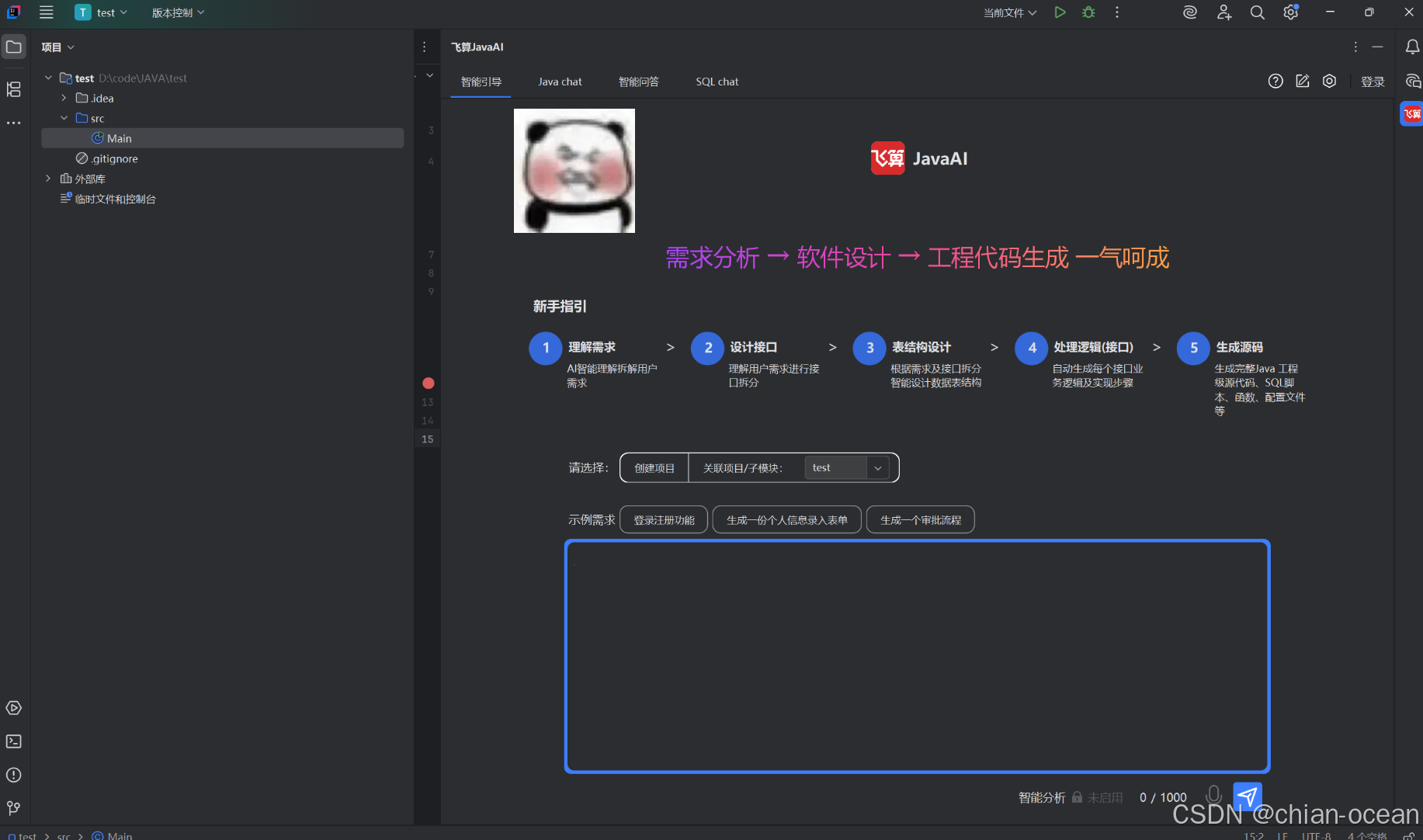Screen dimensions: 1423x840
Task: Hide the JavaAI tool window
Action: (x=1377, y=47)
